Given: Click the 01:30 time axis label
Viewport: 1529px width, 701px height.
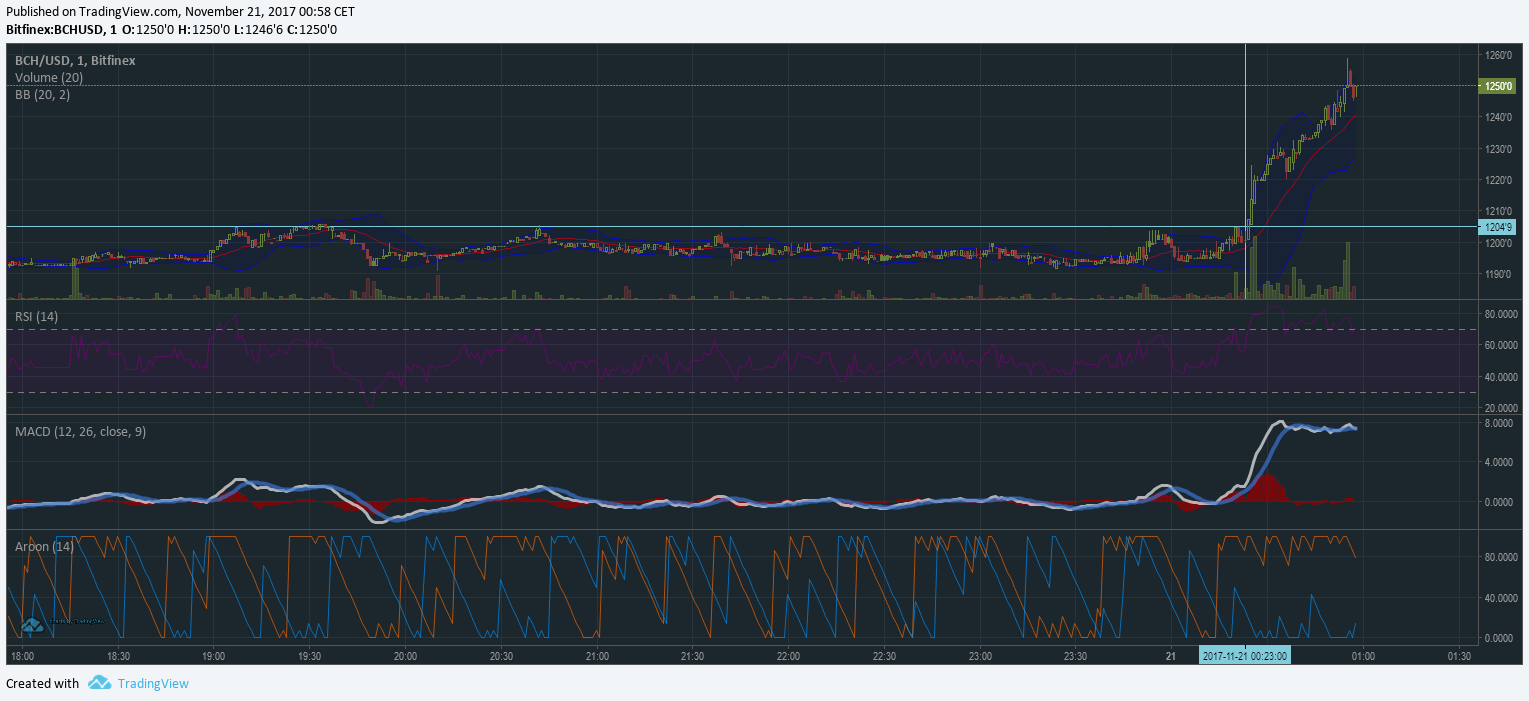Looking at the screenshot, I should click(1459, 656).
